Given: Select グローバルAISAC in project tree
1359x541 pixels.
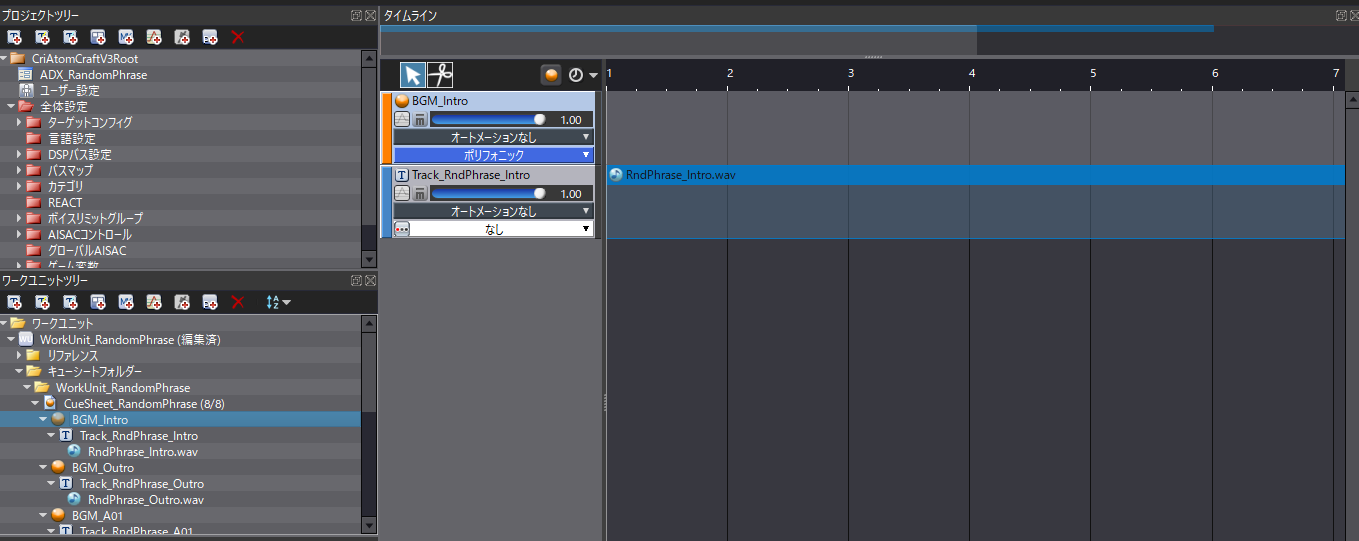Looking at the screenshot, I should point(87,250).
